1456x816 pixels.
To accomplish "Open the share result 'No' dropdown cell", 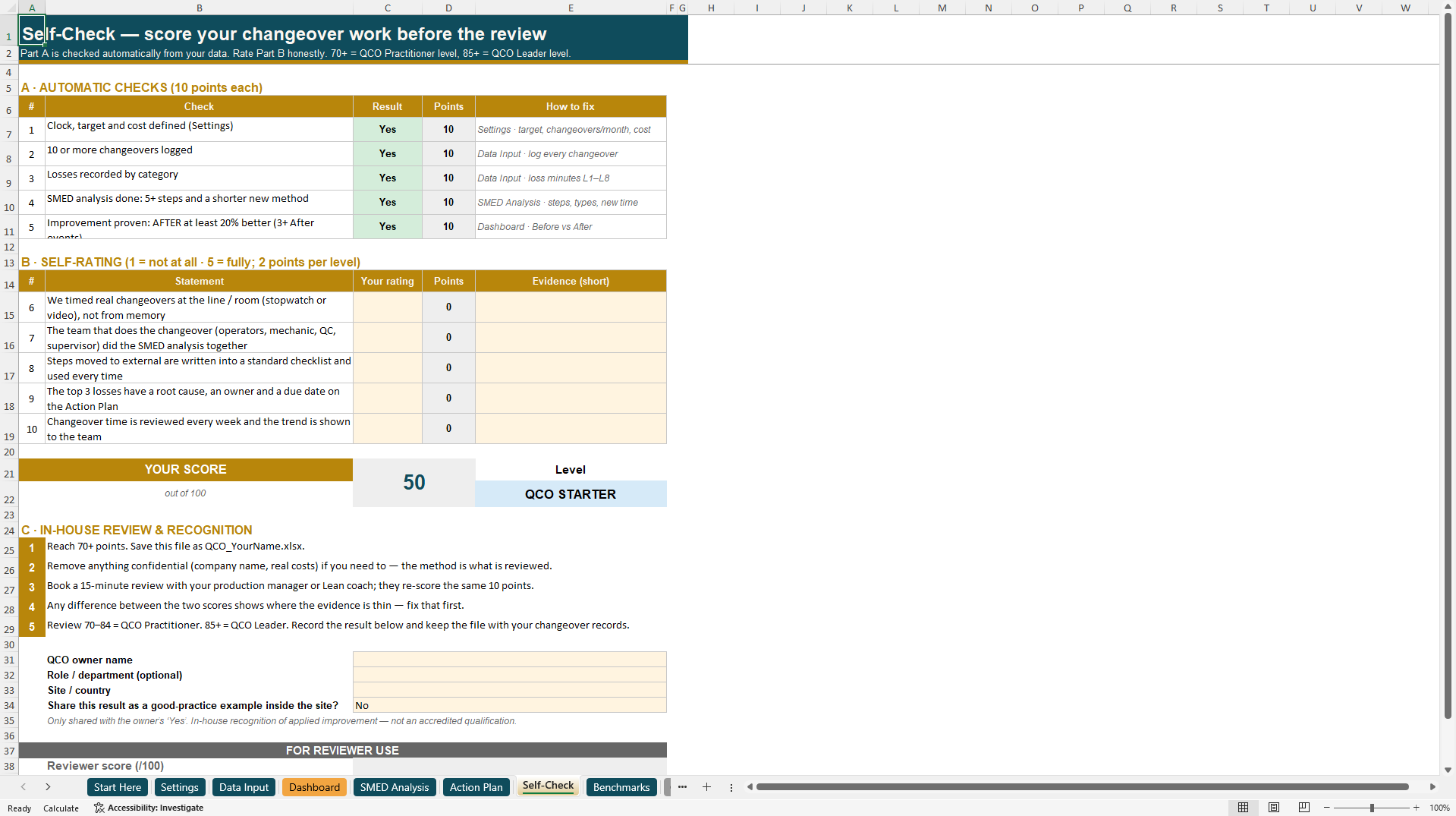I will click(509, 705).
